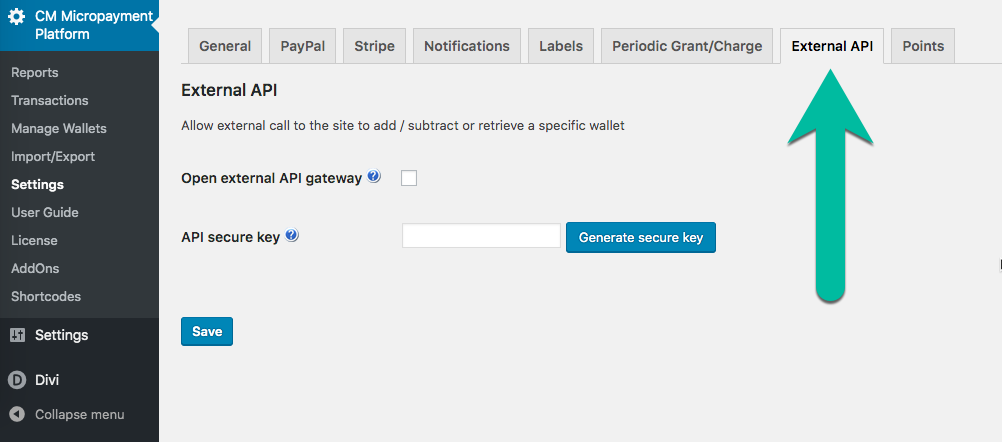Click help icon next to API secure key
The height and width of the screenshot is (442, 1002).
coord(291,236)
